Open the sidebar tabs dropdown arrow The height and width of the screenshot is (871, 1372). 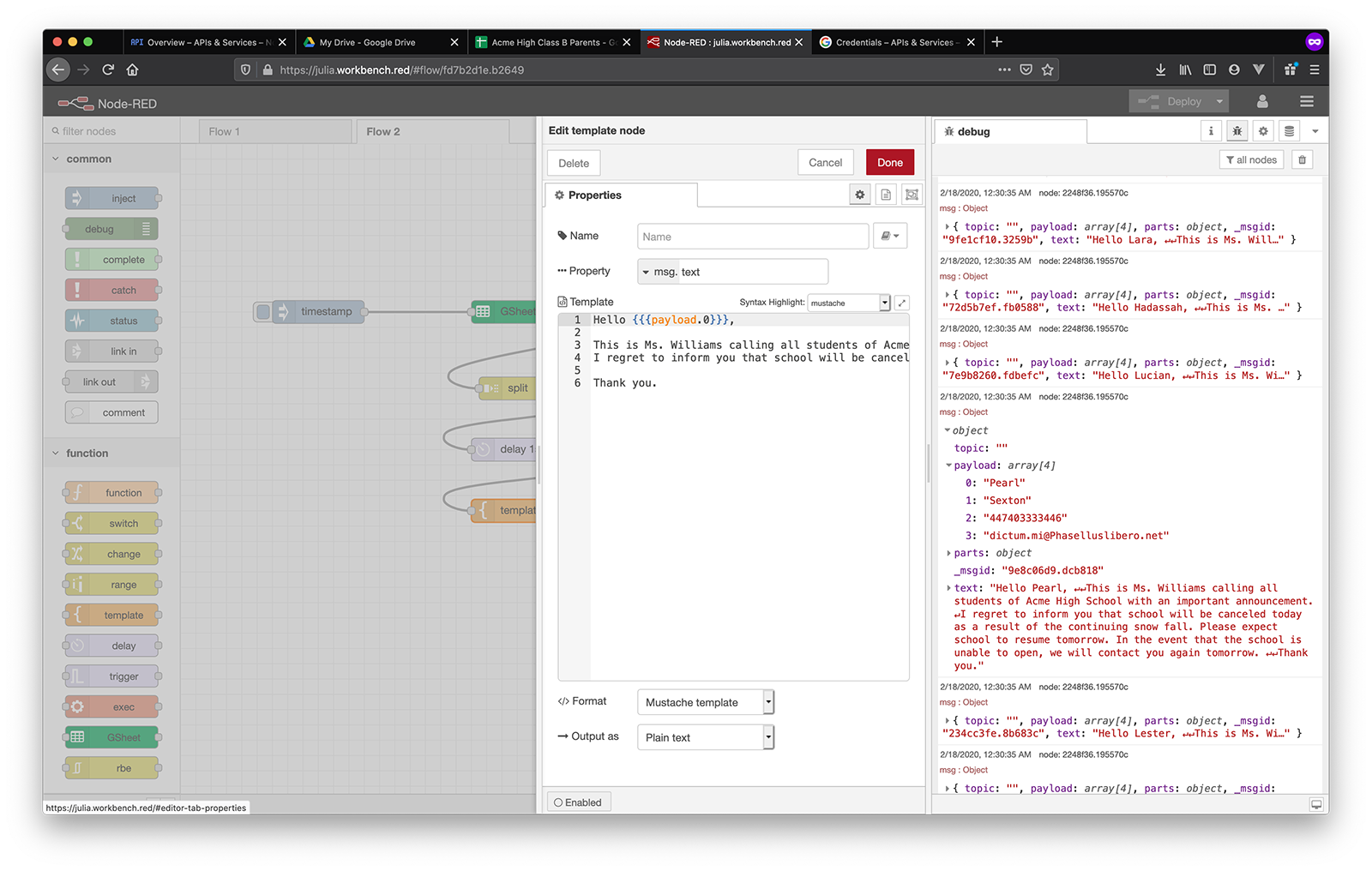click(1315, 131)
